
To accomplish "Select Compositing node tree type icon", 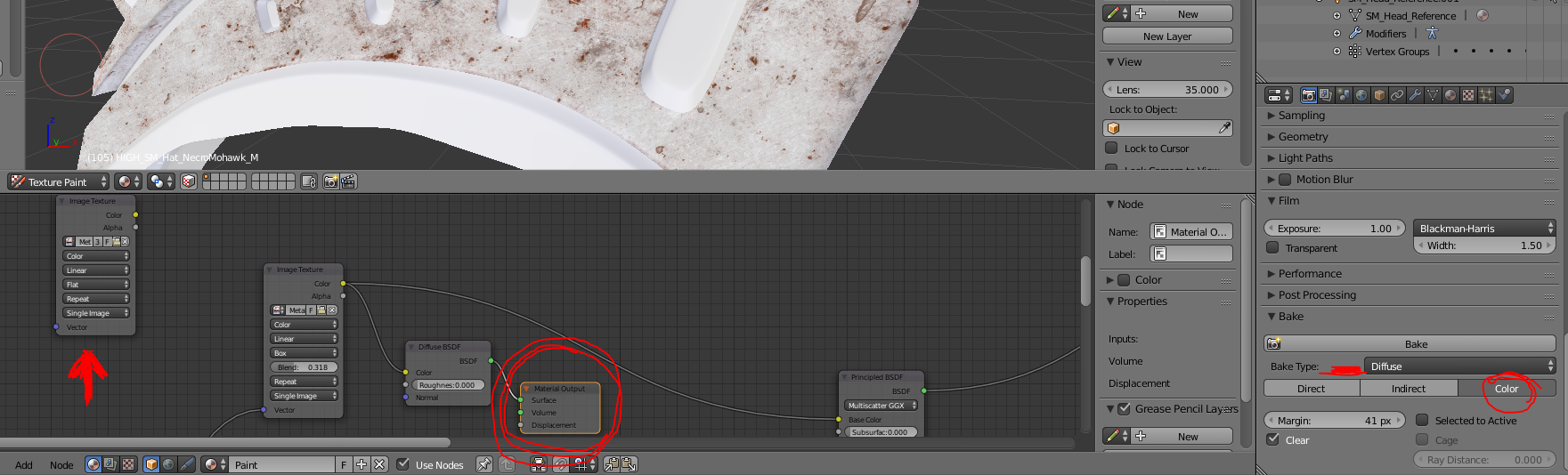I will pyautogui.click(x=110, y=464).
